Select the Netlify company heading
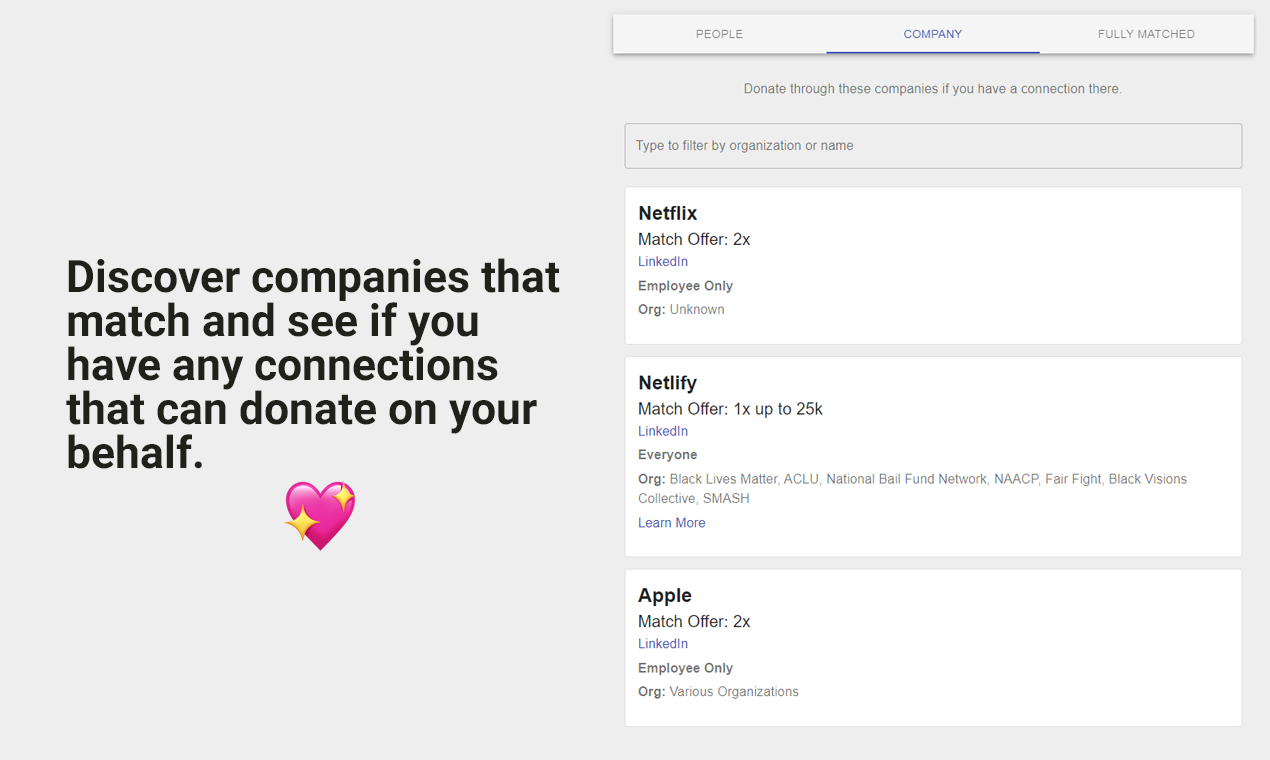Screen dimensions: 1270x760 click(x=668, y=383)
